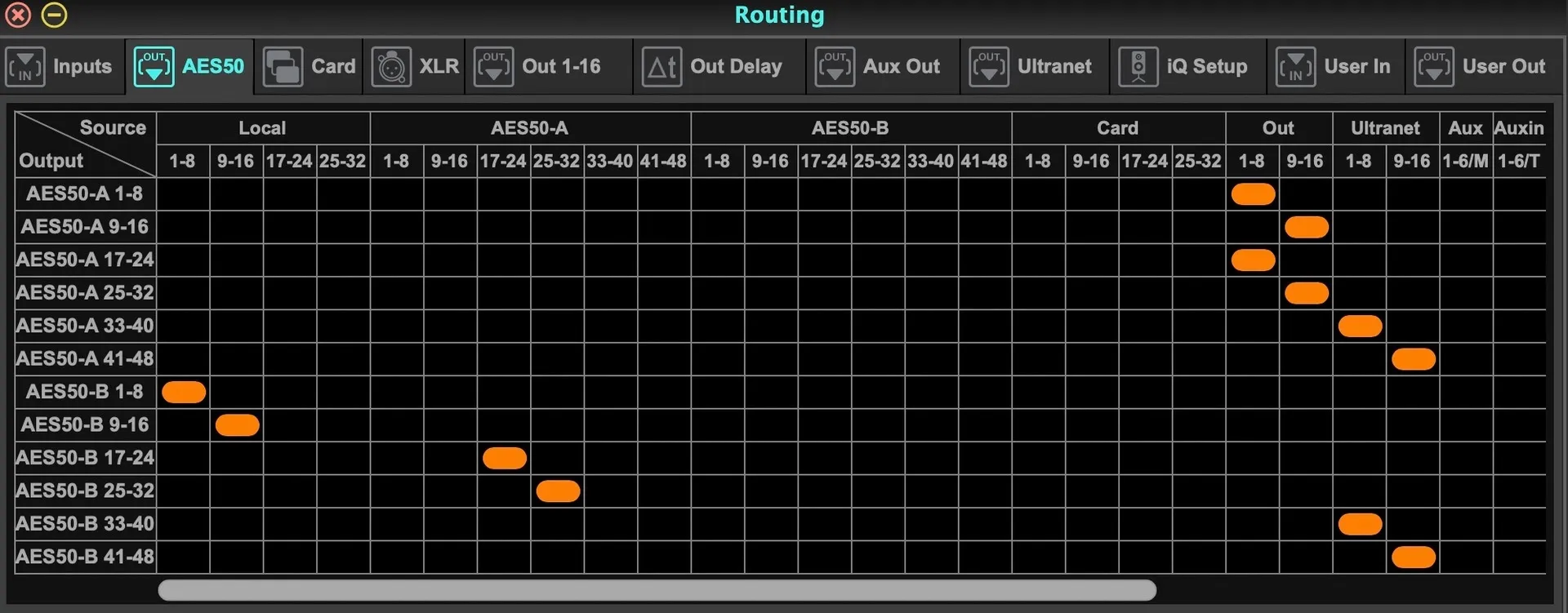Toggle AES50-B 1-8 routing from Local 1-8
The width and height of the screenshot is (1568, 613).
[184, 392]
